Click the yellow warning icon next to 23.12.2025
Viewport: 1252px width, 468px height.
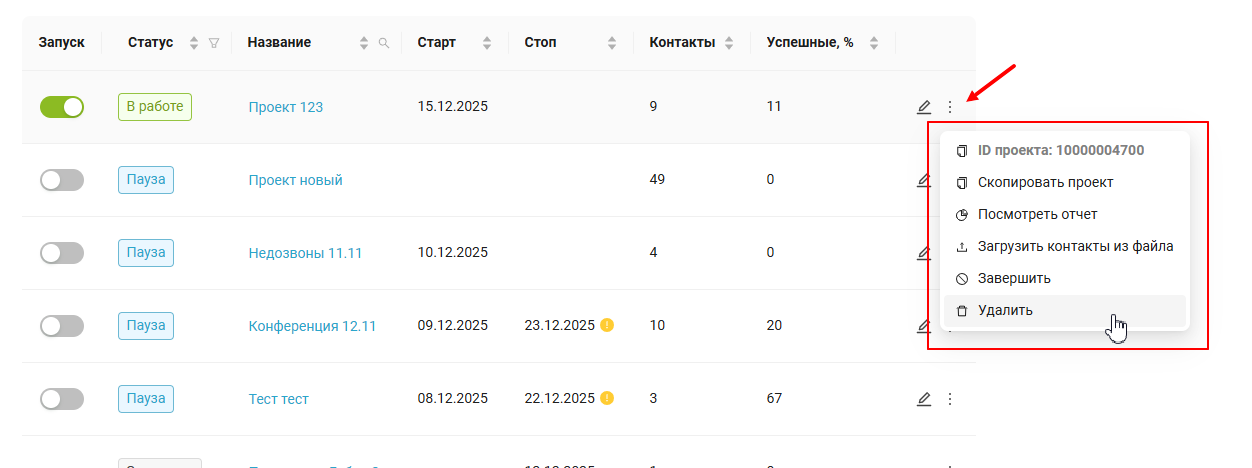pyautogui.click(x=607, y=325)
